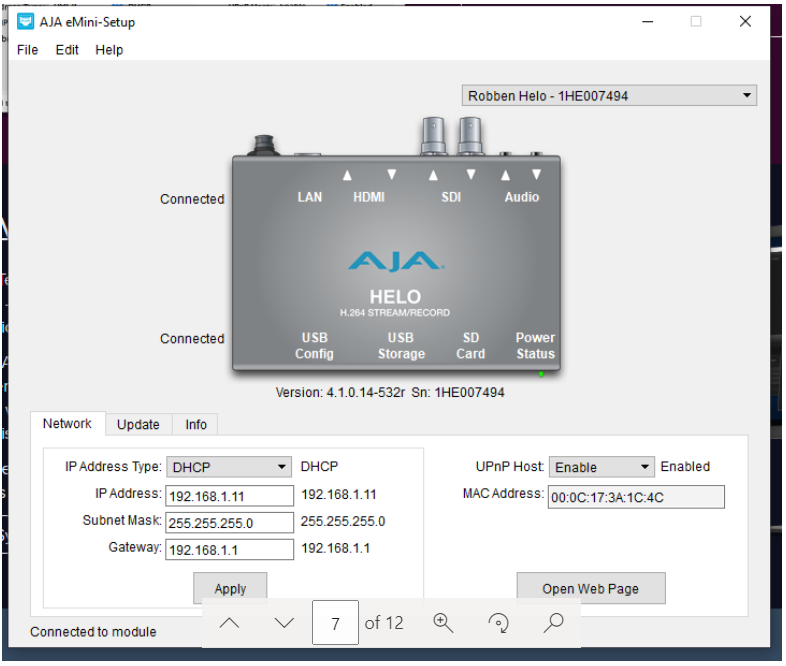Switch to the Info tab
Image resolution: width=786 pixels, height=666 pixels.
195,424
